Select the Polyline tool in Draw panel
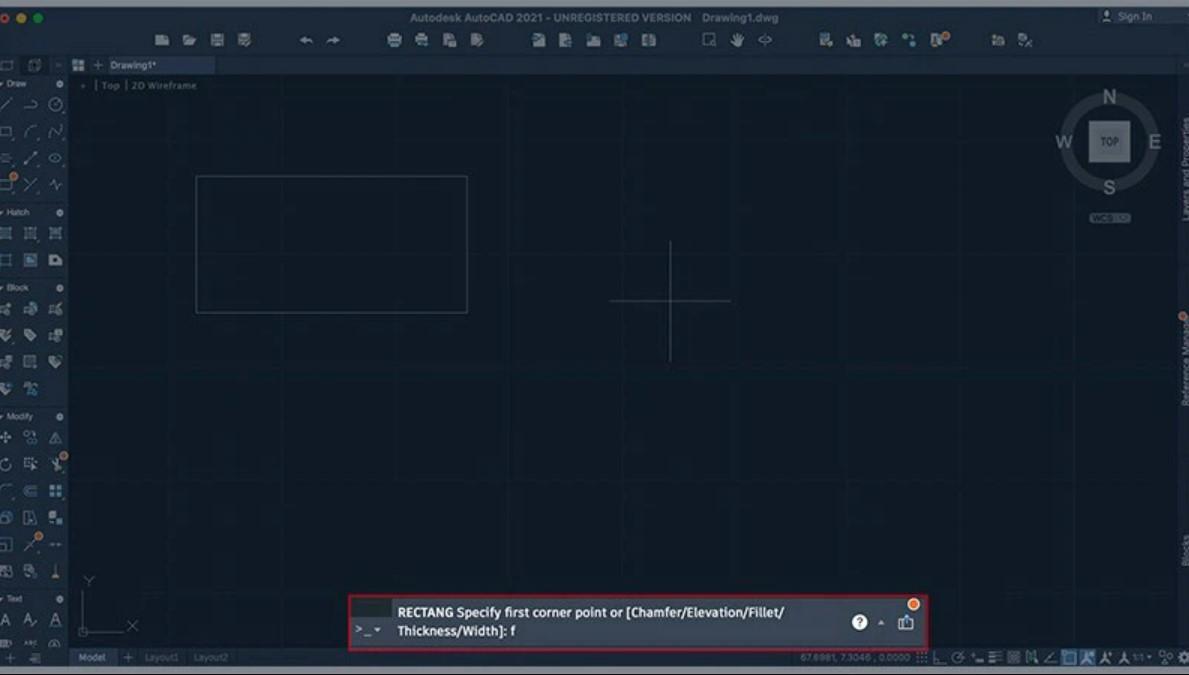This screenshot has height=675, width=1189. 30,105
